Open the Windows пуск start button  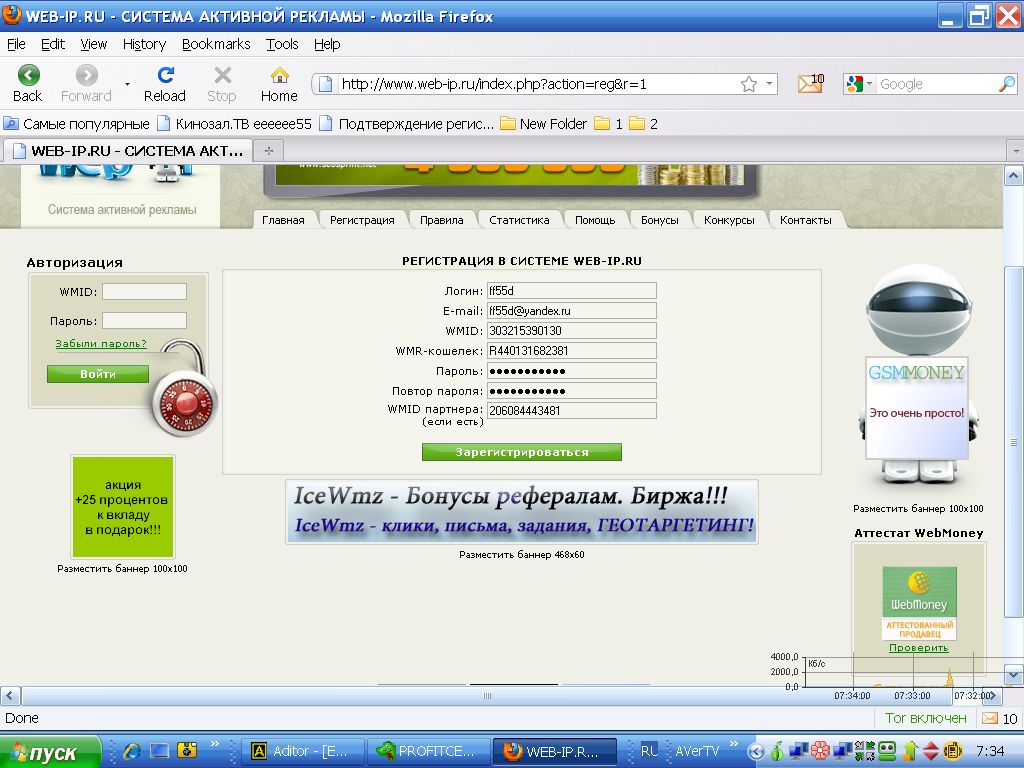(x=50, y=751)
